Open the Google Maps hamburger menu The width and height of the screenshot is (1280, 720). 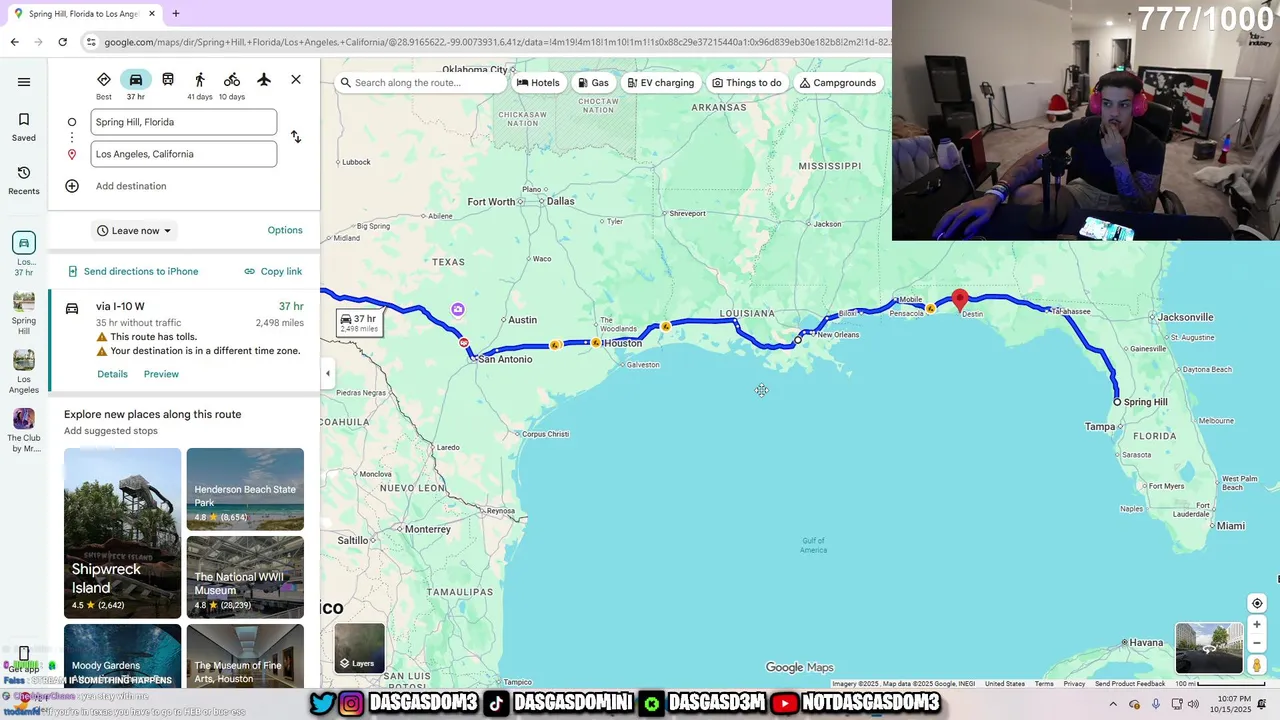[x=24, y=82]
